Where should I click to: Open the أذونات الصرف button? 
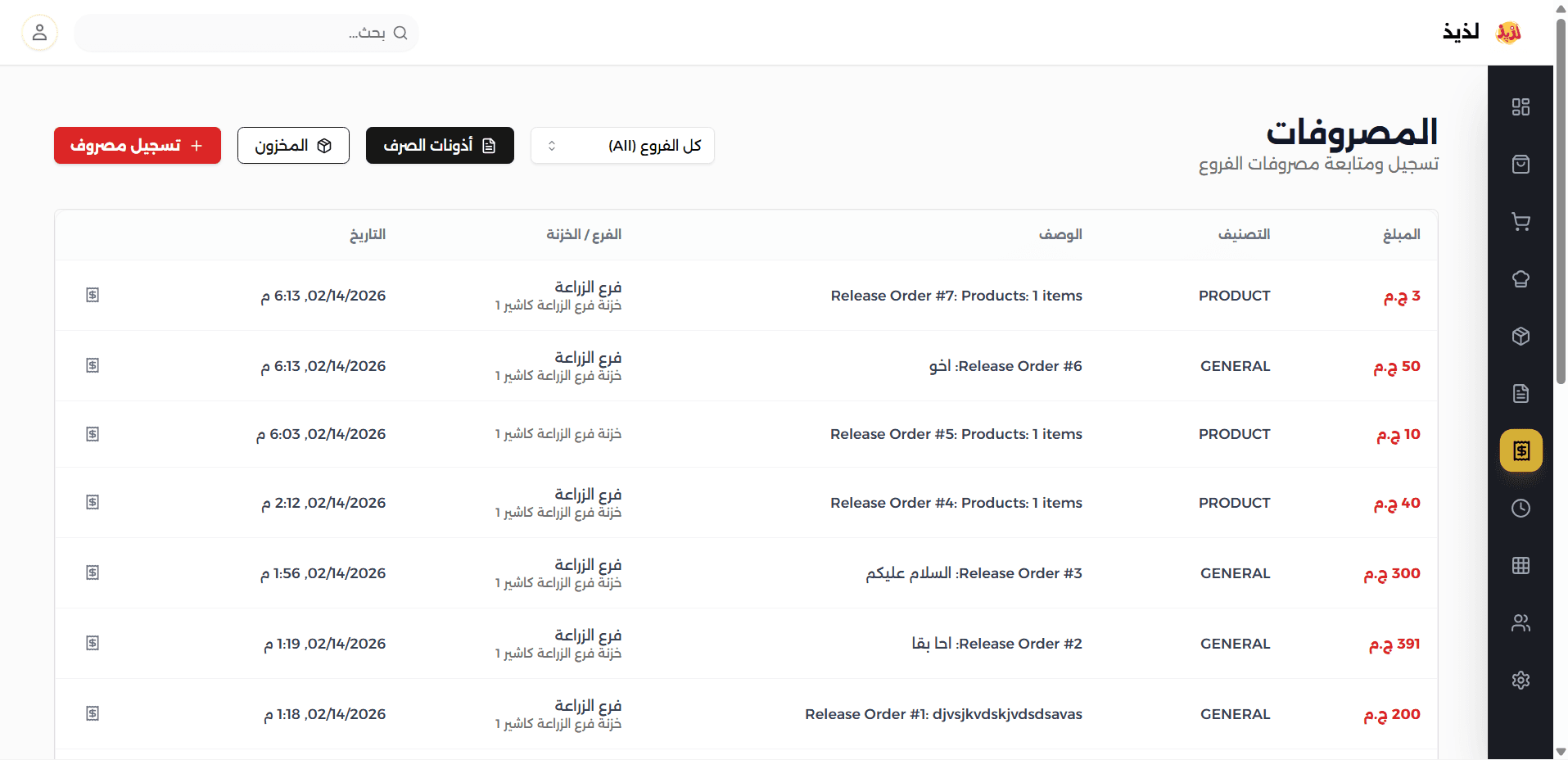440,146
